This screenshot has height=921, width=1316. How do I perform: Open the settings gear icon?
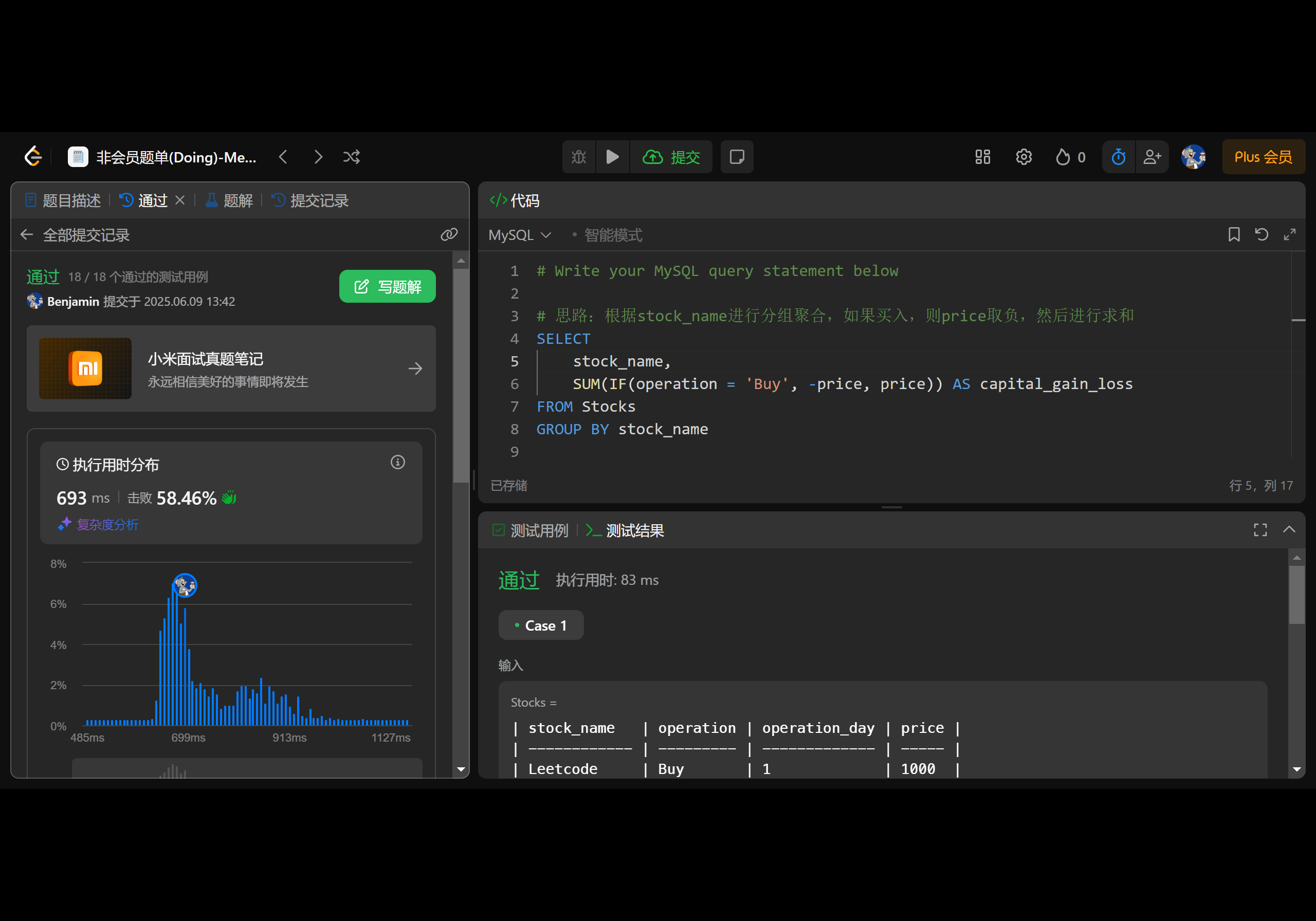click(x=1023, y=157)
